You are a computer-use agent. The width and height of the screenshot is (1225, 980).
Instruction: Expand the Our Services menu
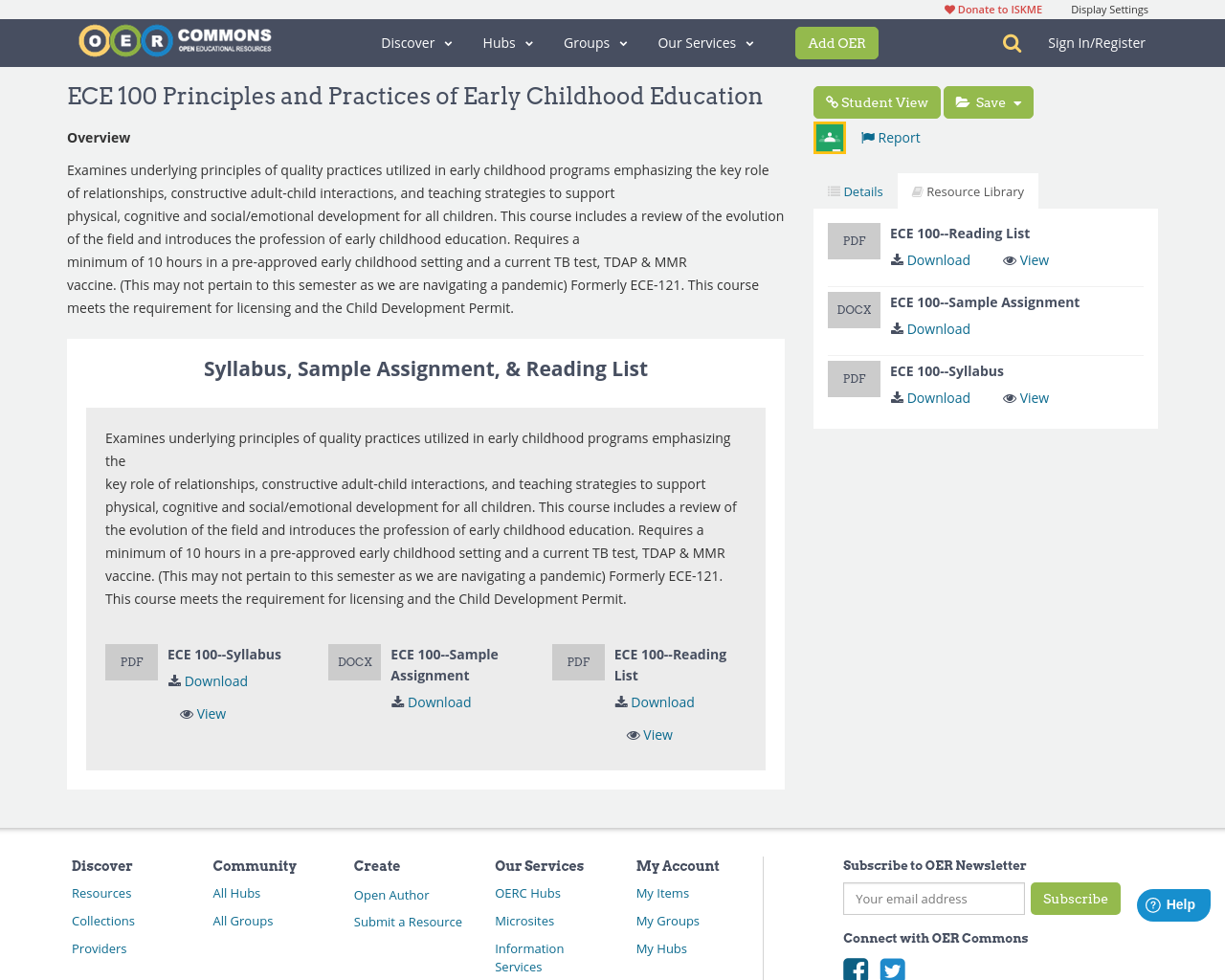pyautogui.click(x=705, y=43)
